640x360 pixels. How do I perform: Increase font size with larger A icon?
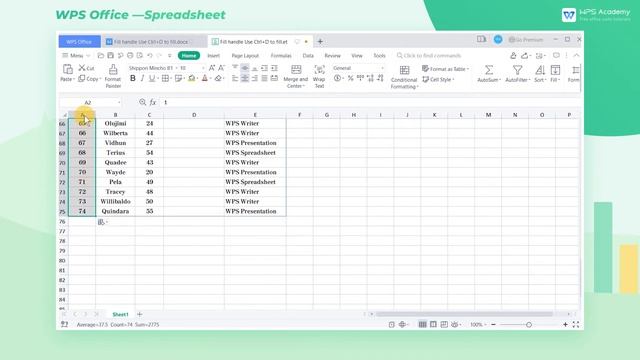pos(211,68)
